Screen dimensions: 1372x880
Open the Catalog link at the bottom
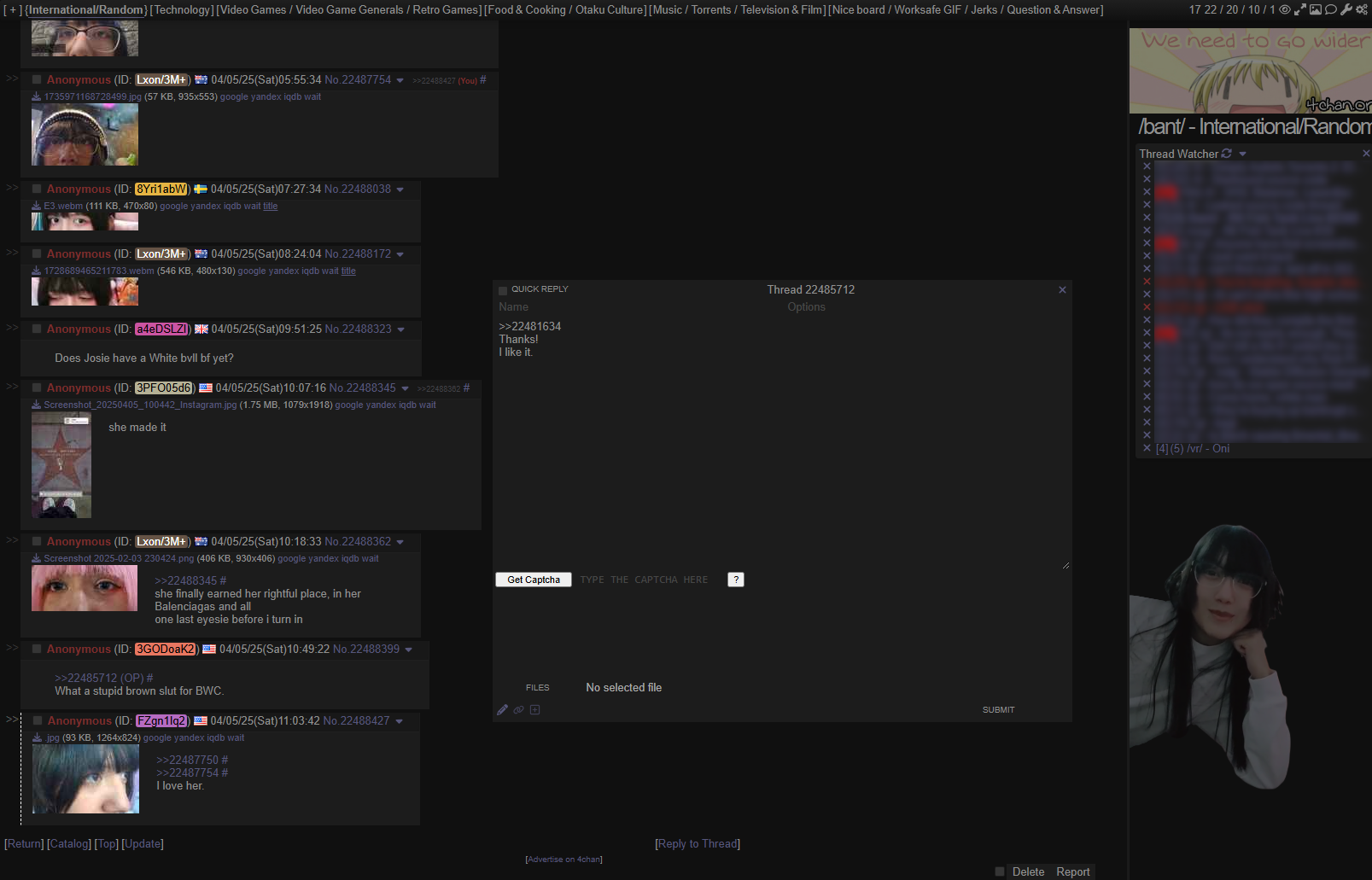pyautogui.click(x=69, y=843)
